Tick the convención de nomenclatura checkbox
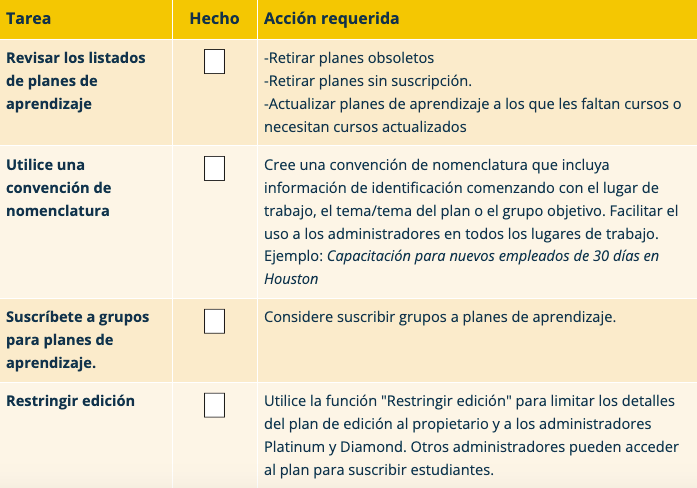Image resolution: width=697 pixels, height=488 pixels. click(214, 169)
